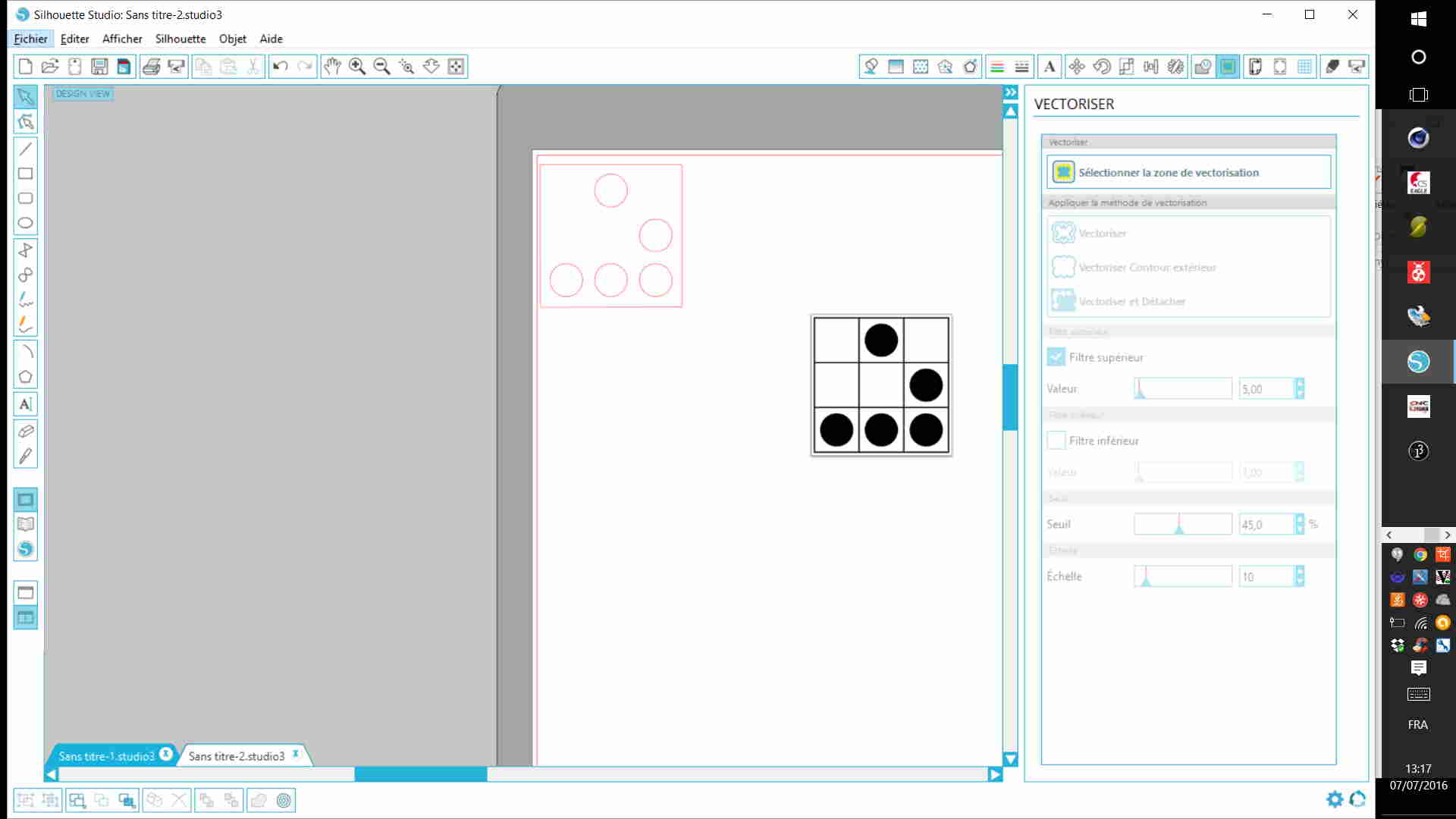The width and height of the screenshot is (1456, 819).
Task: Select the Text tool in left toolbar
Action: pyautogui.click(x=25, y=404)
